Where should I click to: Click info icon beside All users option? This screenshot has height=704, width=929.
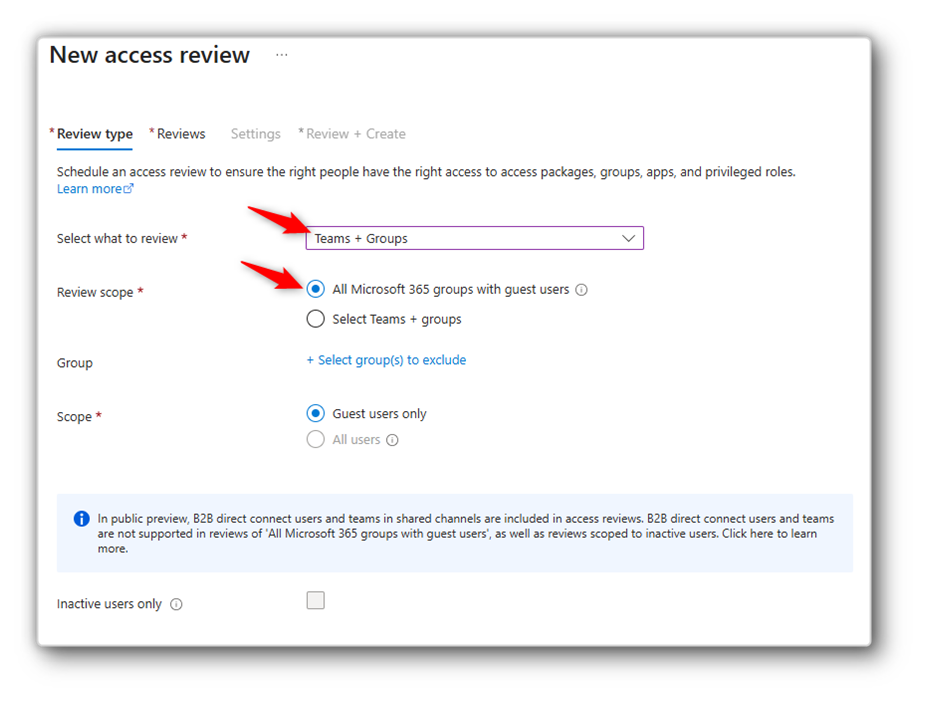click(392, 440)
